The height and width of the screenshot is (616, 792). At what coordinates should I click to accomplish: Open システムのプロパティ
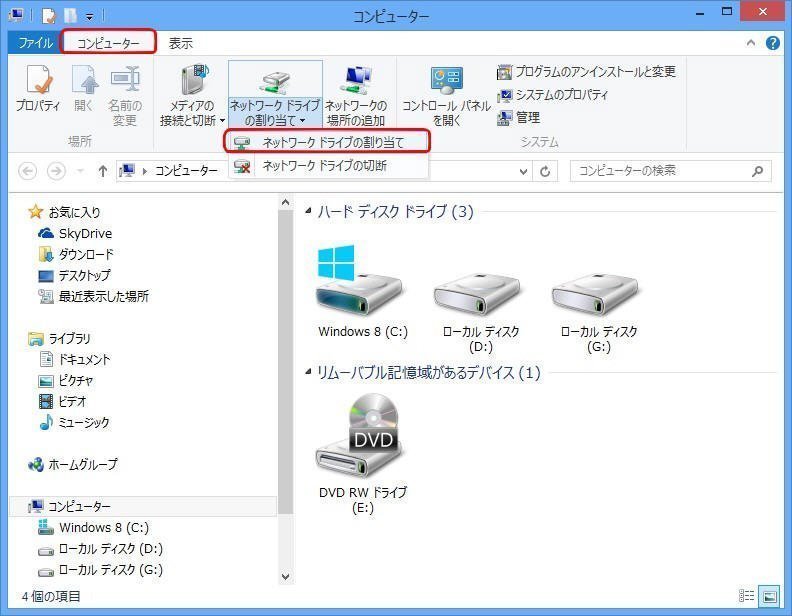click(x=552, y=95)
